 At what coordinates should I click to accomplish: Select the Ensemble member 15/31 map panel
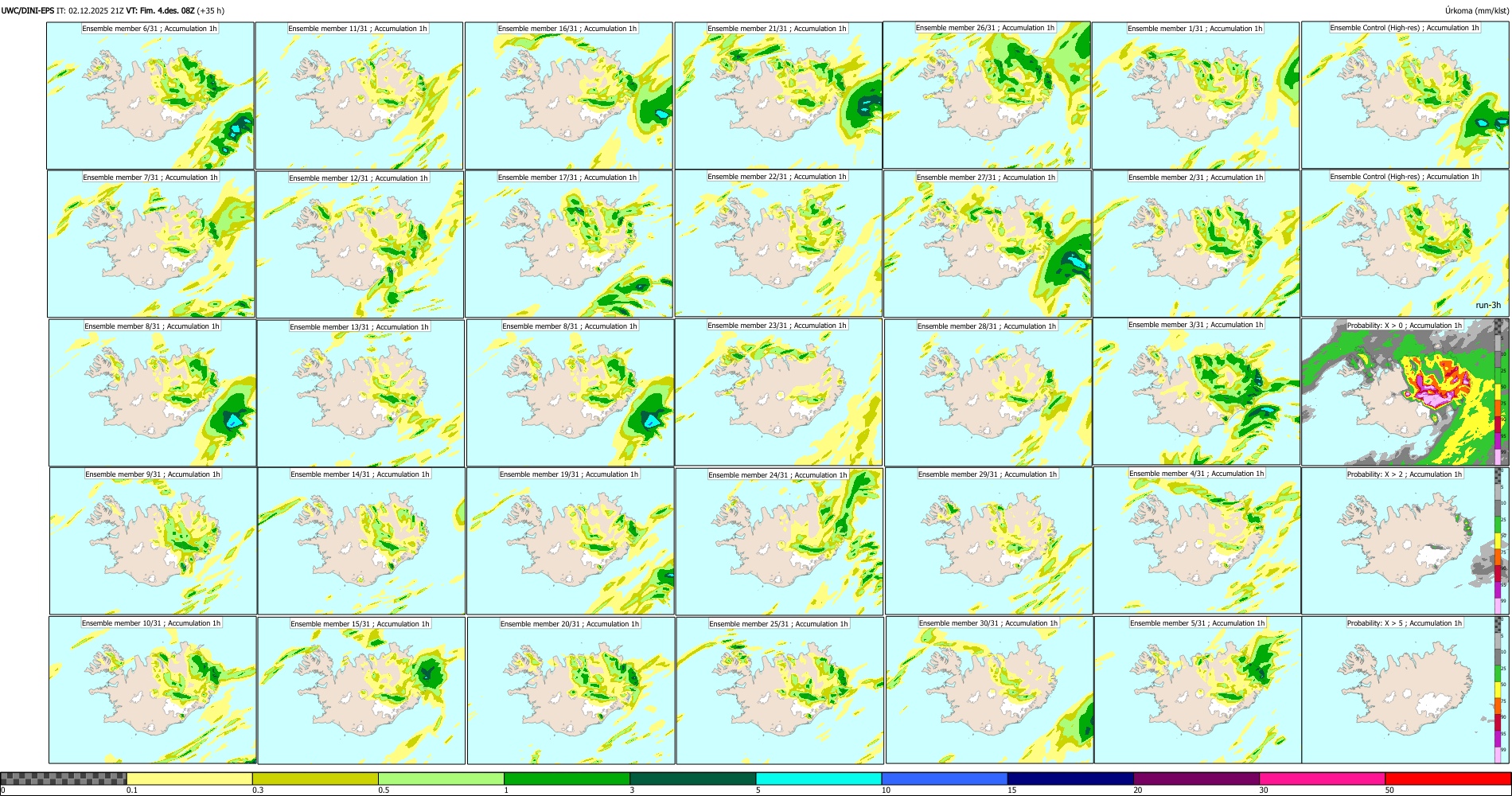361,690
